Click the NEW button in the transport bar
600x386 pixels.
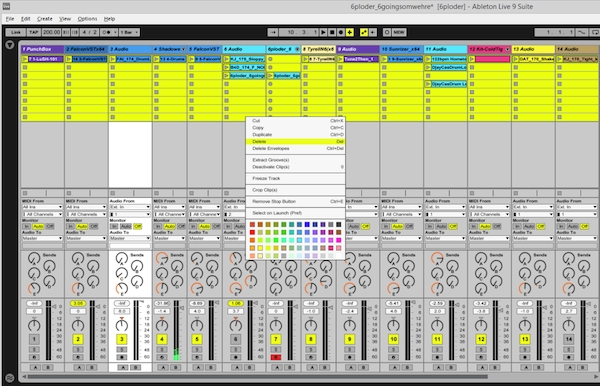[x=399, y=33]
